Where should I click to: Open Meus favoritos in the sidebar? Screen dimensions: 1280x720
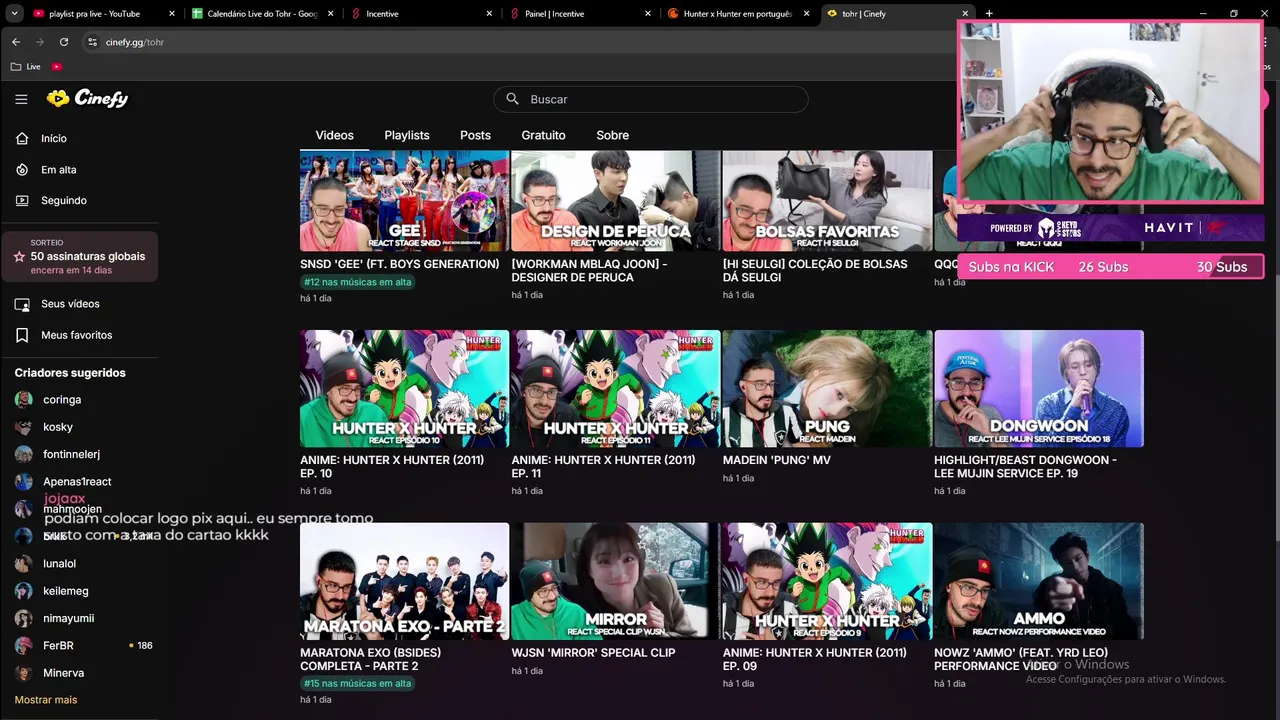77,335
